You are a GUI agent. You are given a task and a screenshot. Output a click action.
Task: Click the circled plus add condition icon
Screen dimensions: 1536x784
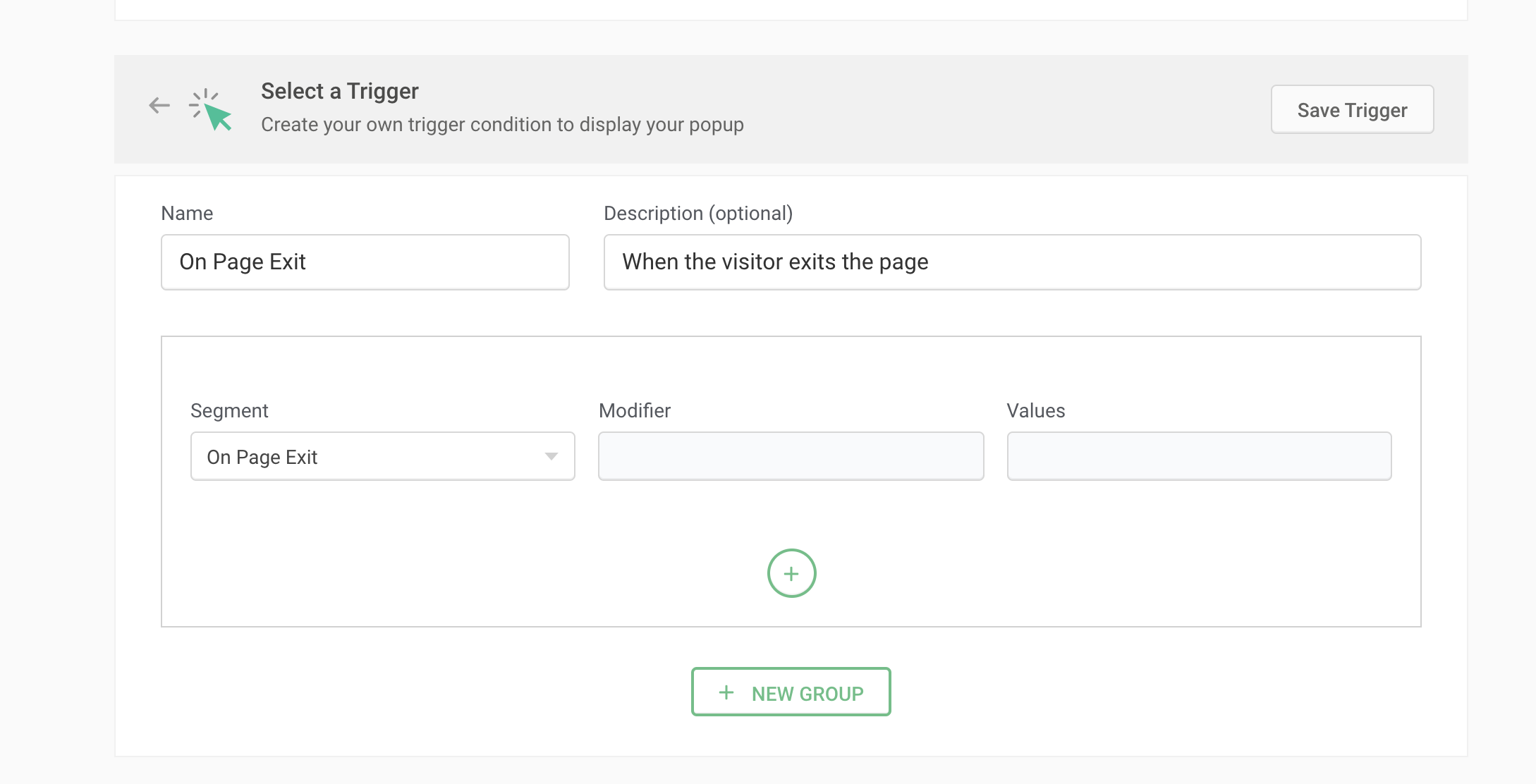click(791, 573)
